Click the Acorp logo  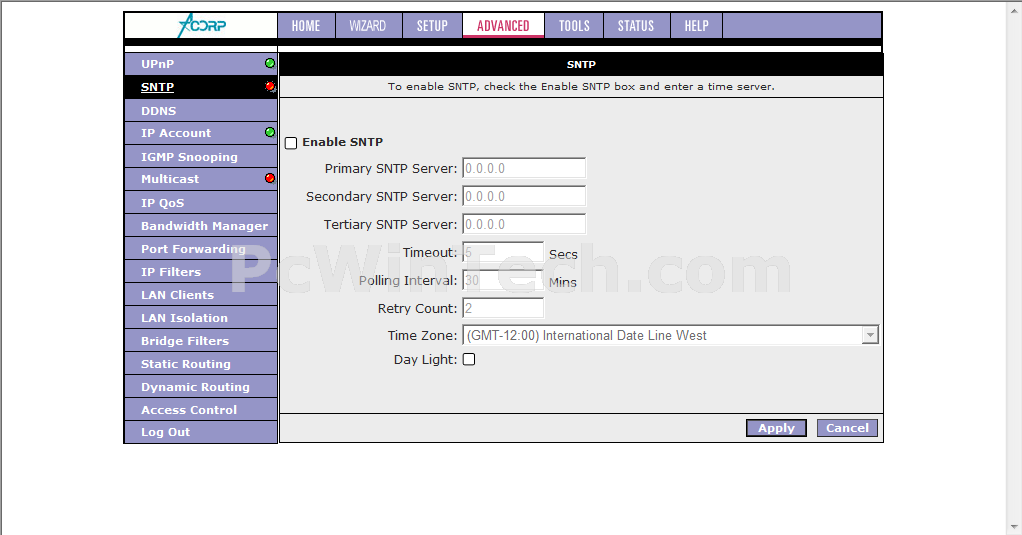pyautogui.click(x=202, y=25)
